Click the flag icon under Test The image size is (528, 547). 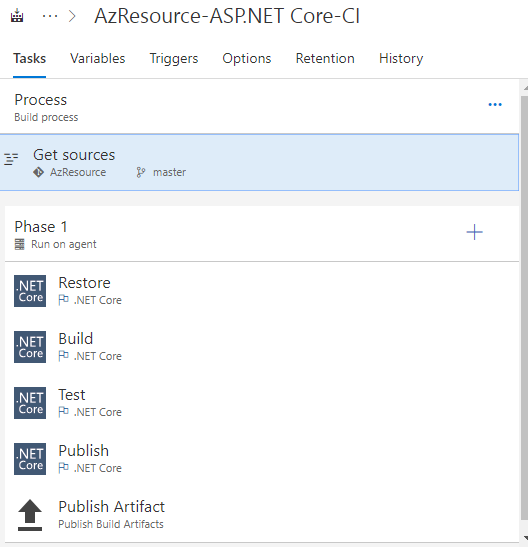coord(63,412)
